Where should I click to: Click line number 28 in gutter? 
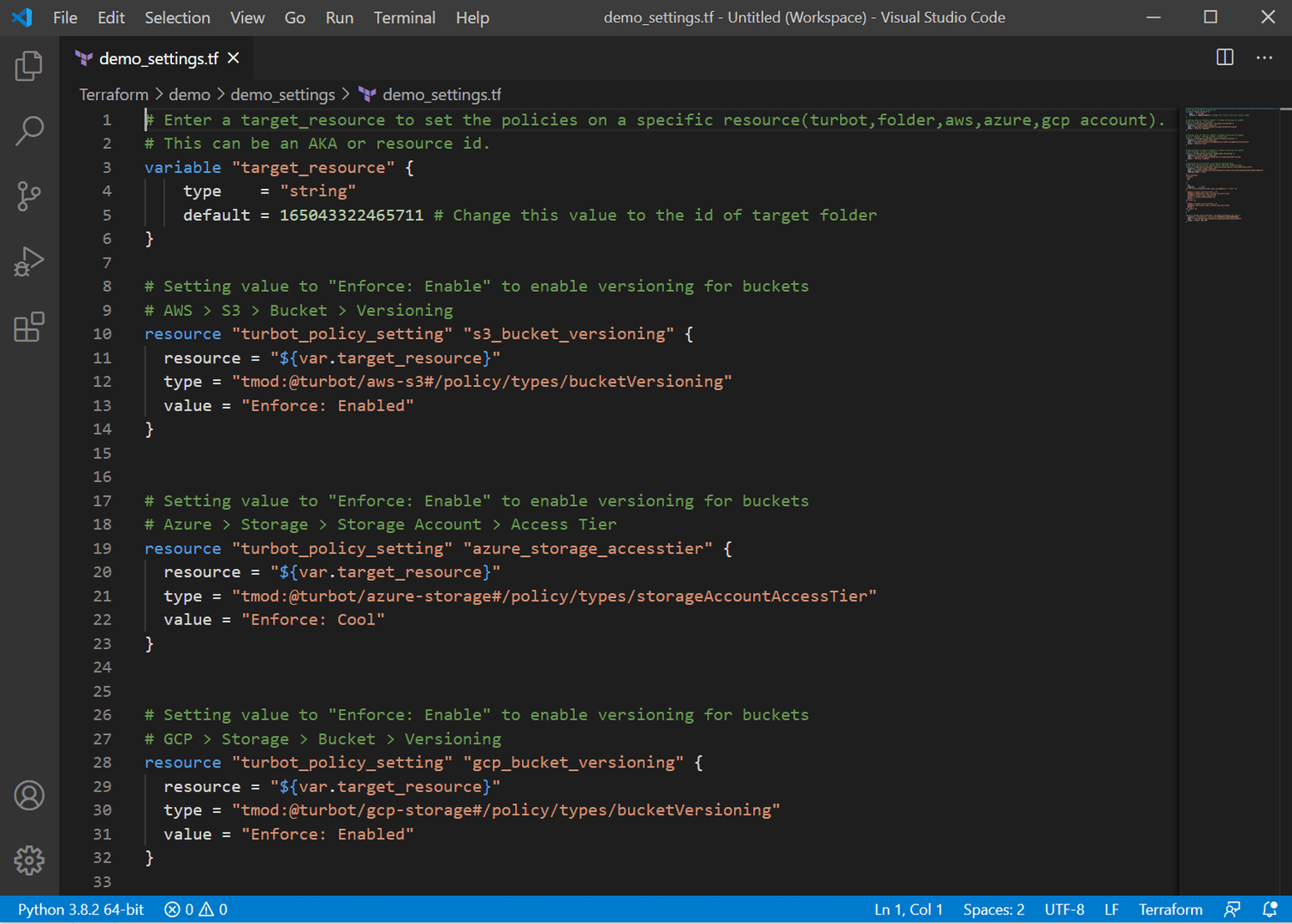click(x=103, y=762)
